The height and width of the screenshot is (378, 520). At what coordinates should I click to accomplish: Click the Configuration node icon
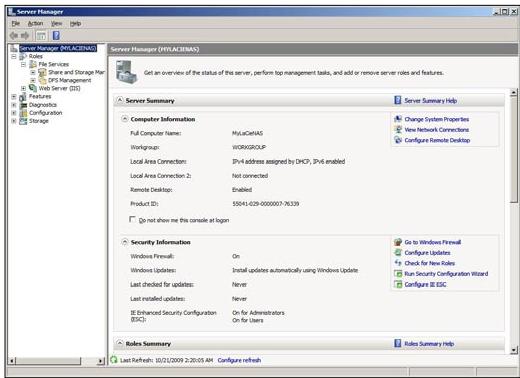23,113
